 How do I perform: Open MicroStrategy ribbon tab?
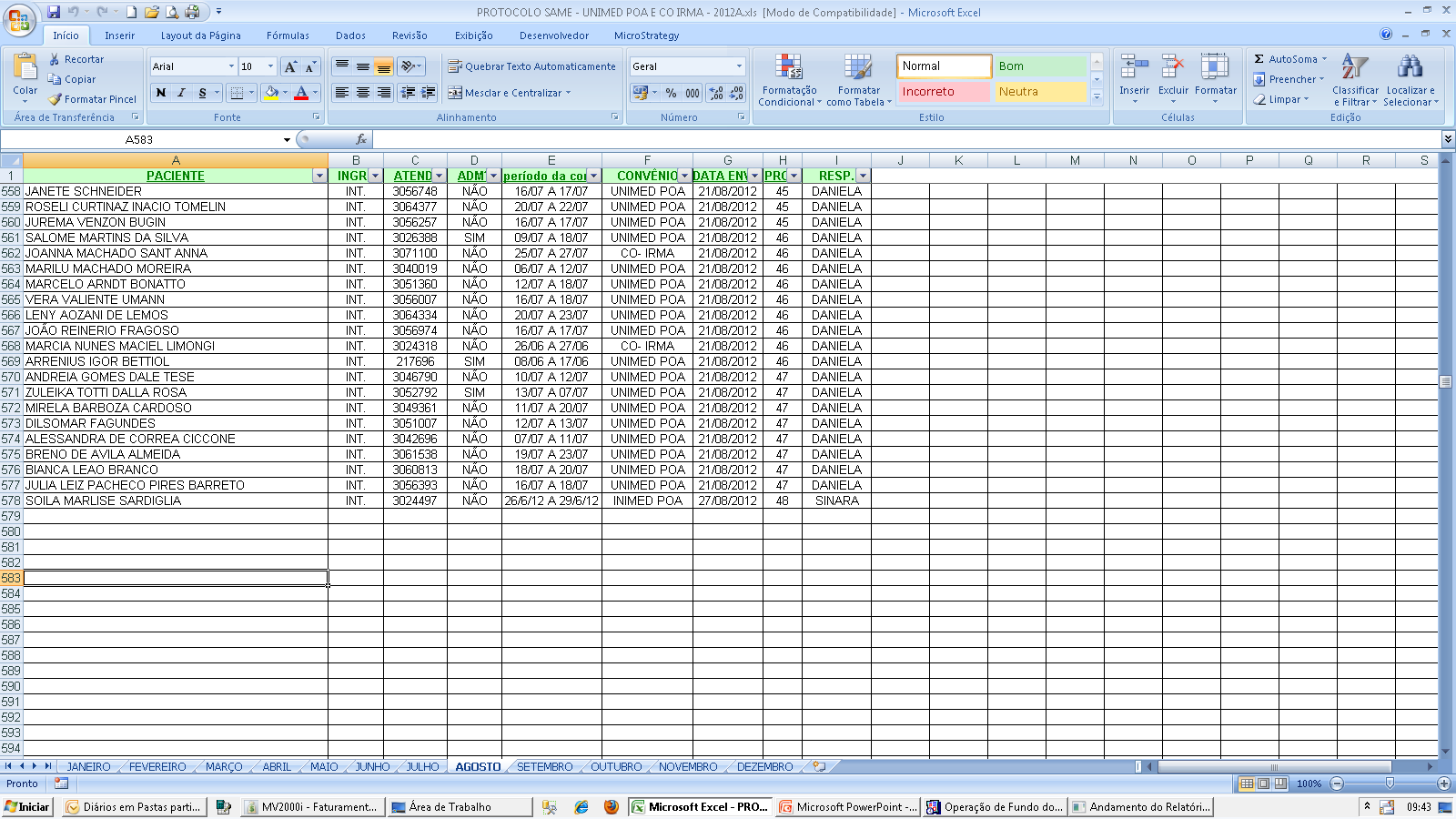click(646, 35)
